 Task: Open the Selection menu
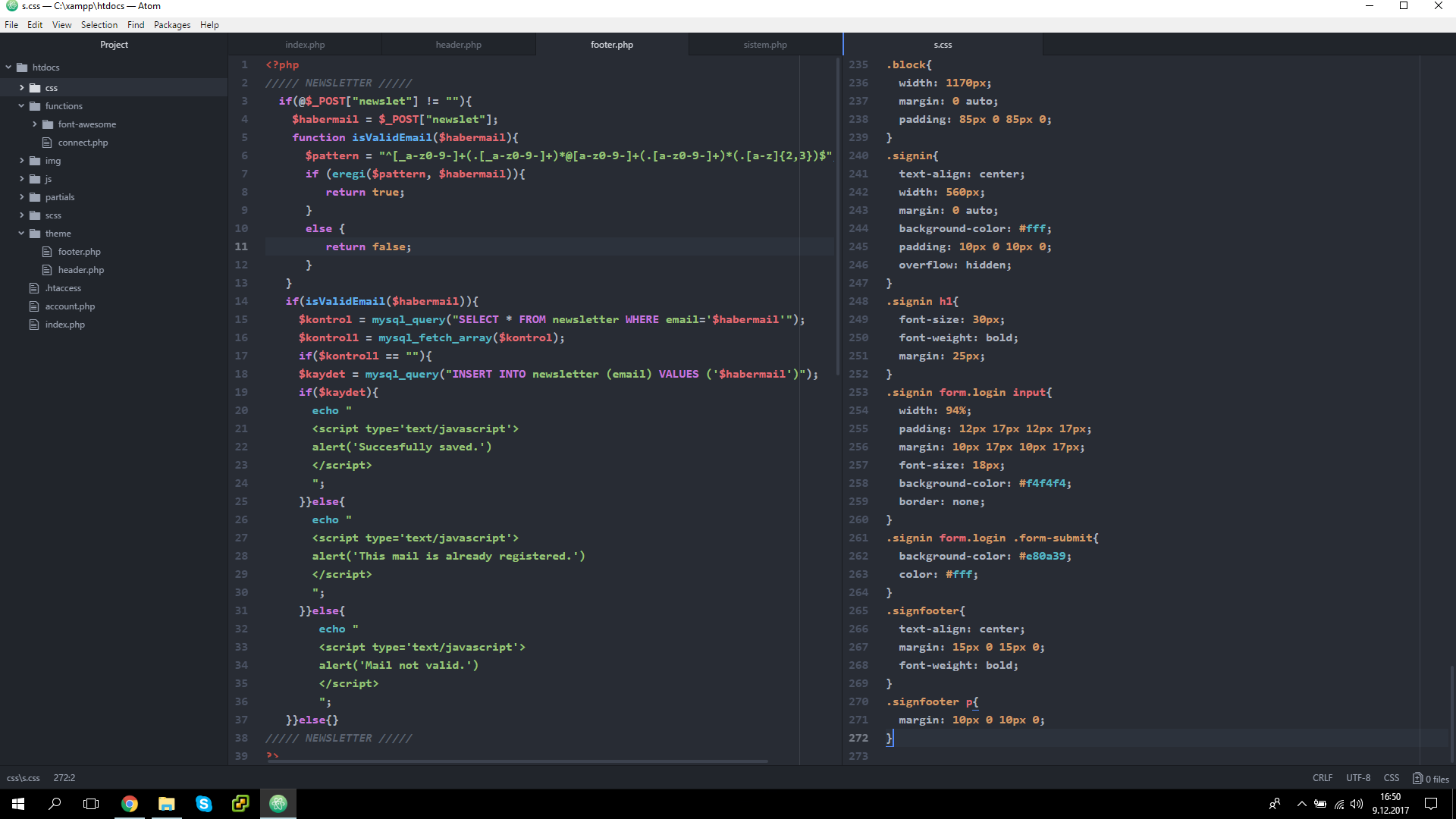pyautogui.click(x=99, y=25)
